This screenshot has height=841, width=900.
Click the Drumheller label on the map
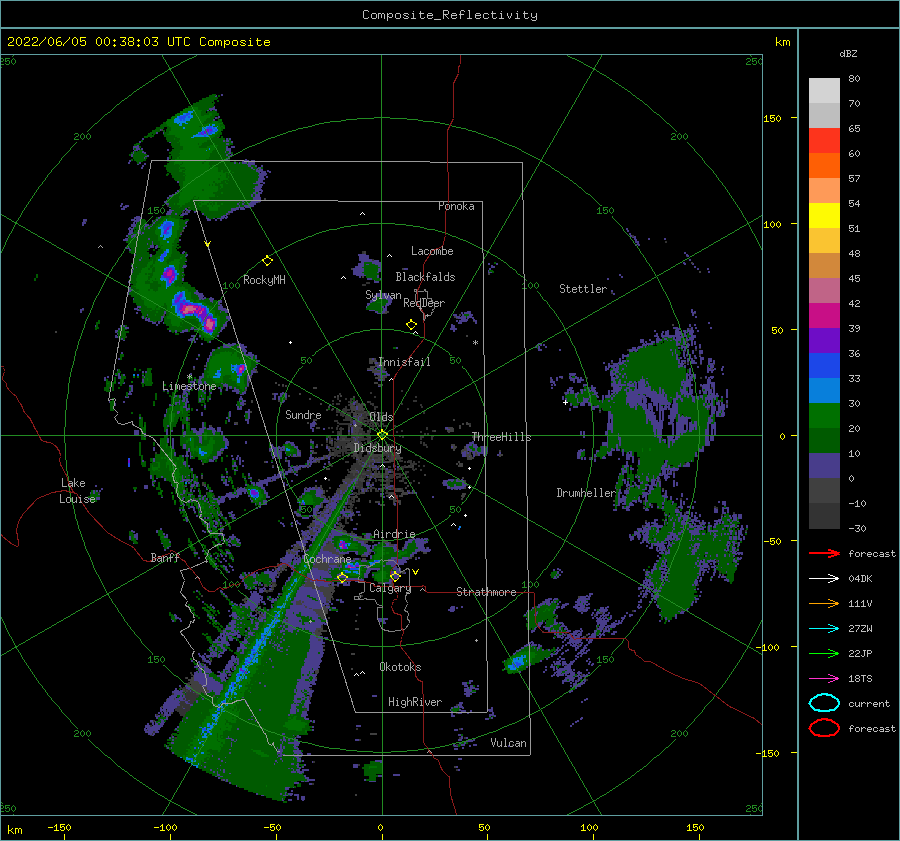pyautogui.click(x=586, y=493)
